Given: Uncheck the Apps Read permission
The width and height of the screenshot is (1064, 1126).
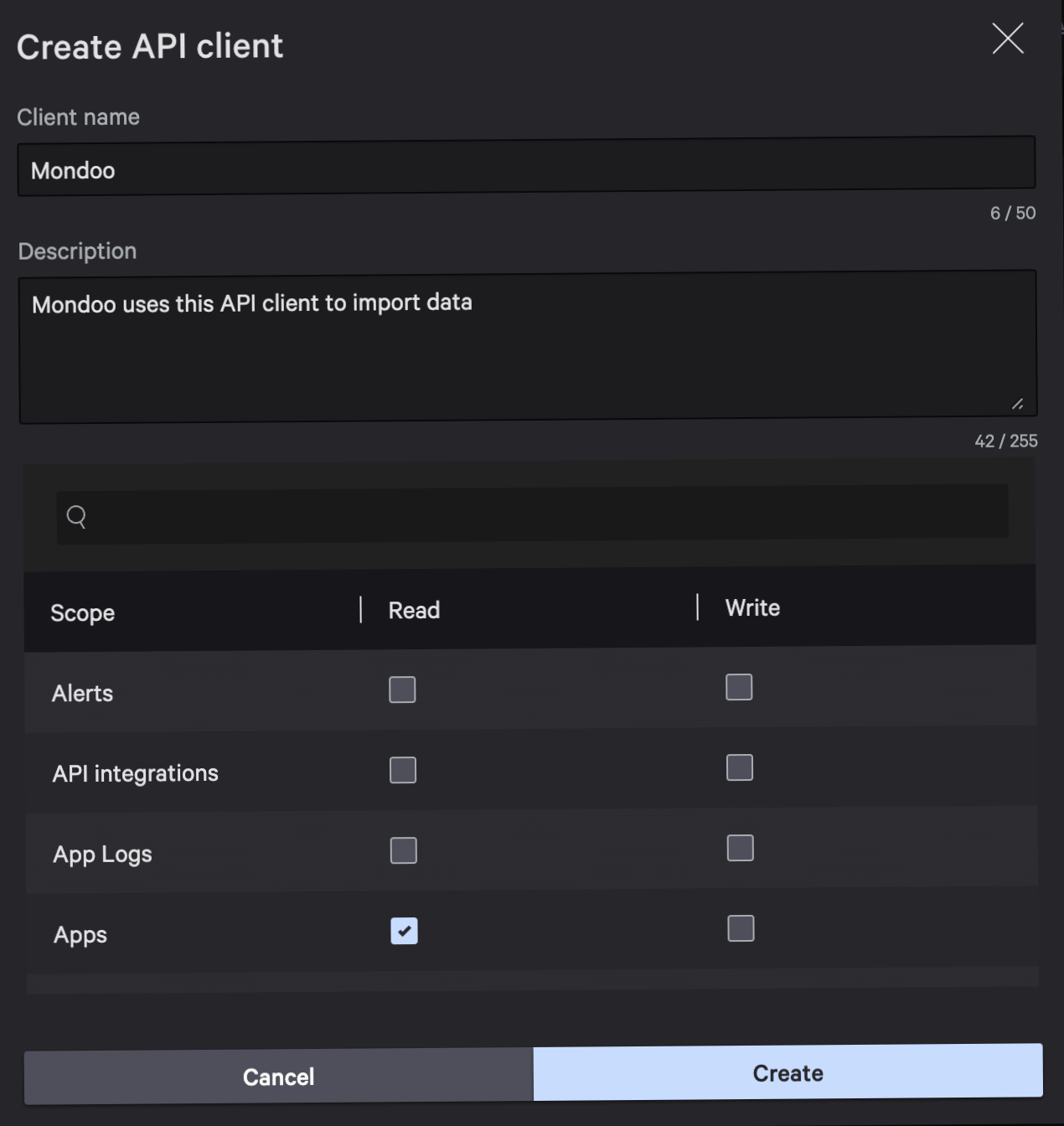Looking at the screenshot, I should pyautogui.click(x=403, y=931).
